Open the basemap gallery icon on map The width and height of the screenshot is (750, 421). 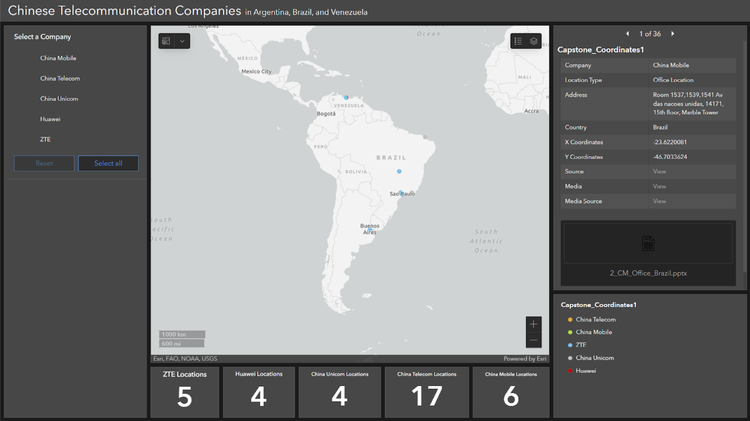(166, 41)
